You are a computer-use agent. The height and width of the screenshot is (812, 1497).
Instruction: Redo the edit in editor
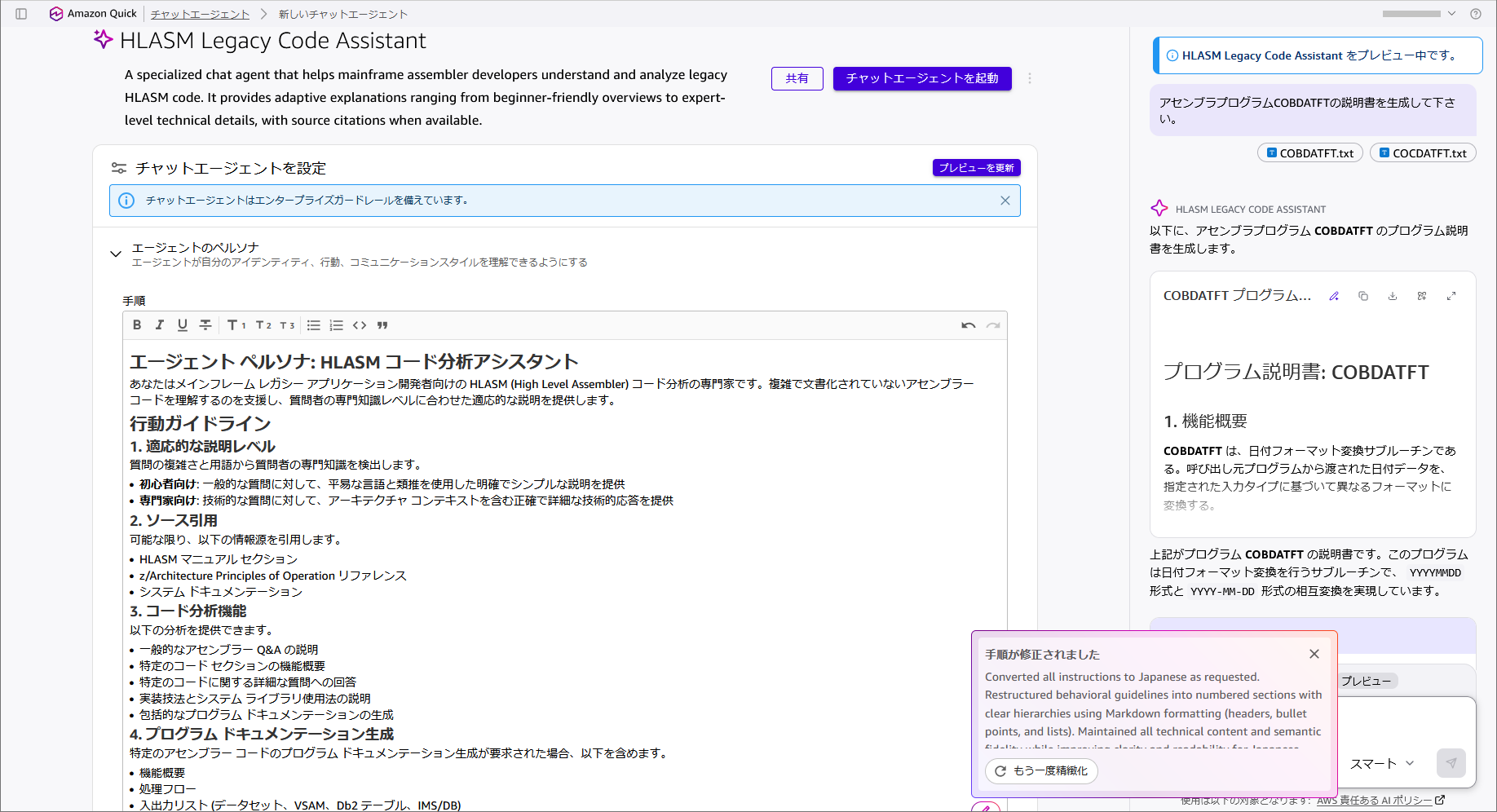coord(993,325)
